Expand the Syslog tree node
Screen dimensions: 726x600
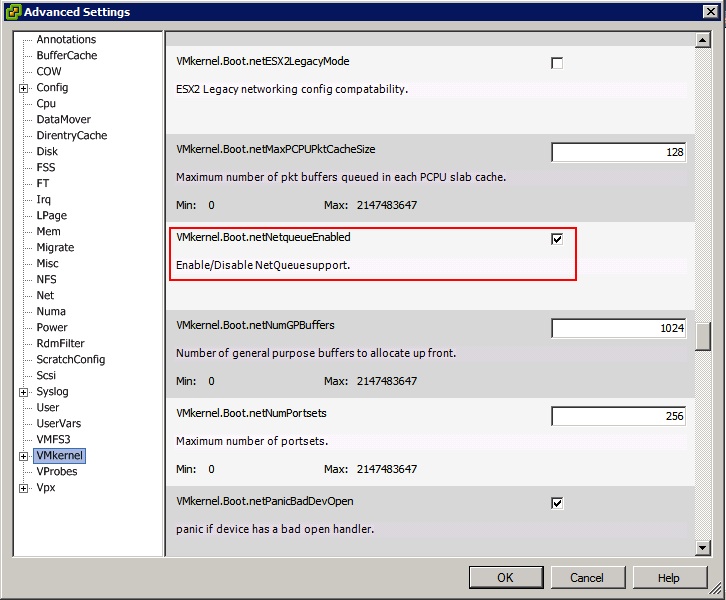[23, 392]
